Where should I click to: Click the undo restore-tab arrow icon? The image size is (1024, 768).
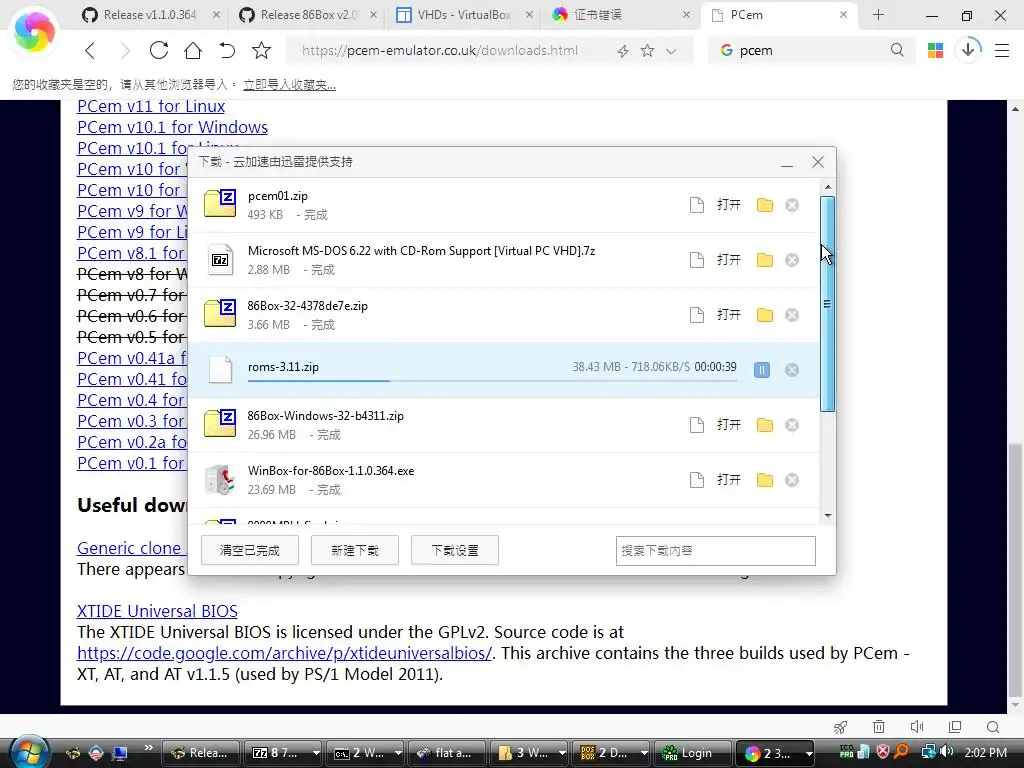click(227, 50)
